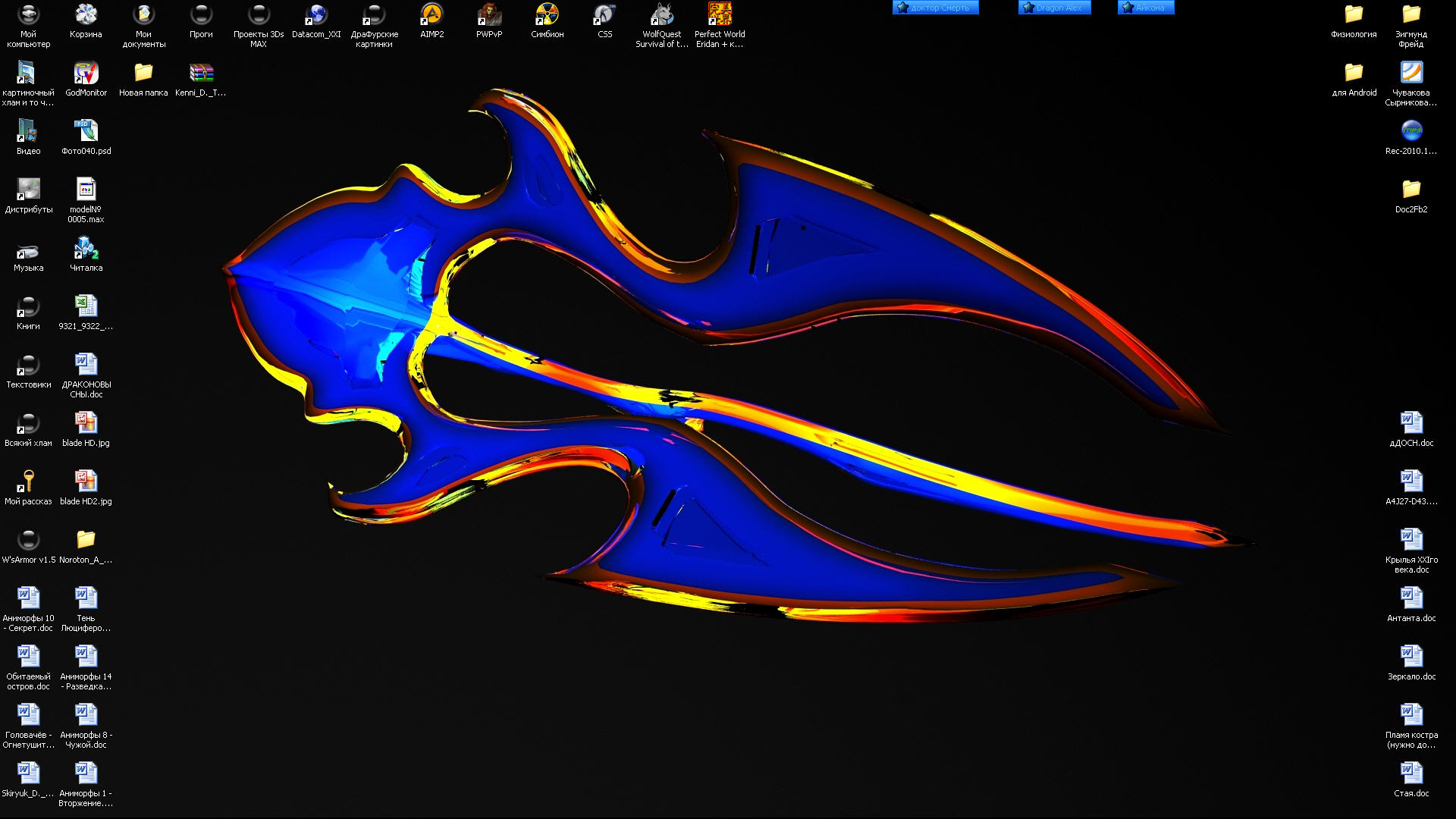The image size is (1456, 819).
Task: Open the GodMonitor shortcut
Action: click(x=86, y=74)
